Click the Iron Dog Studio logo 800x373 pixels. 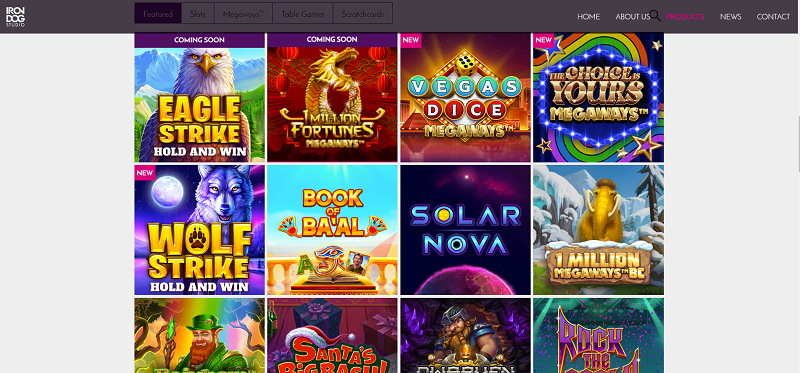(15, 16)
